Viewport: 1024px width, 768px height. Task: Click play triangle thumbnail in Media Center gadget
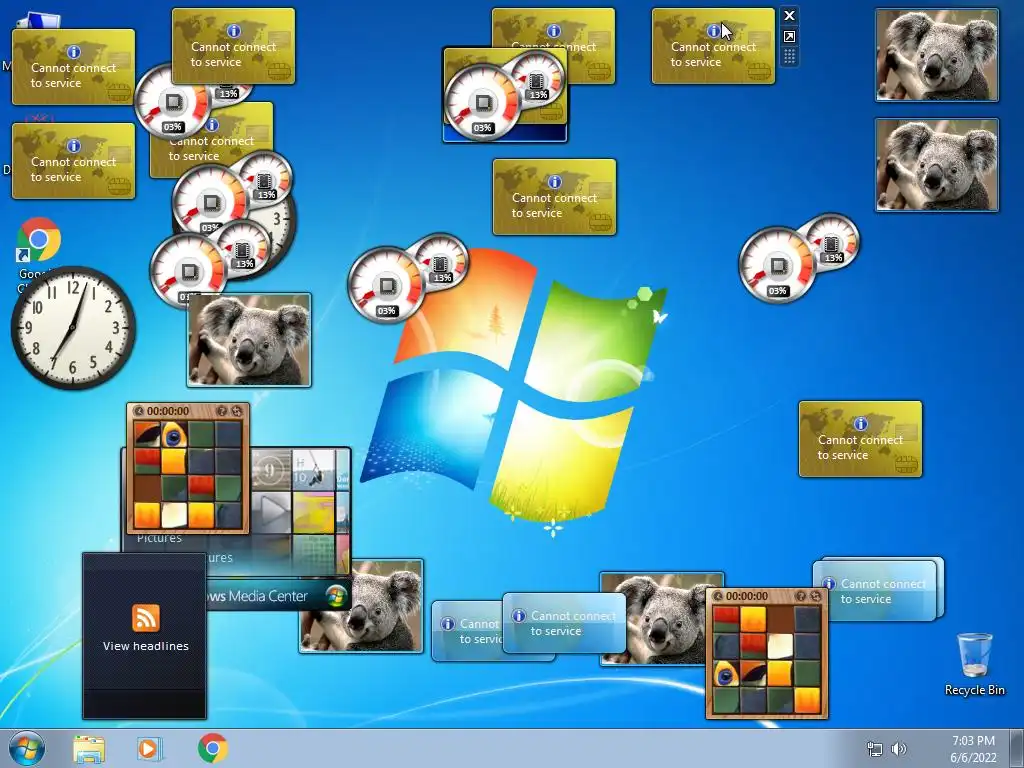point(270,511)
